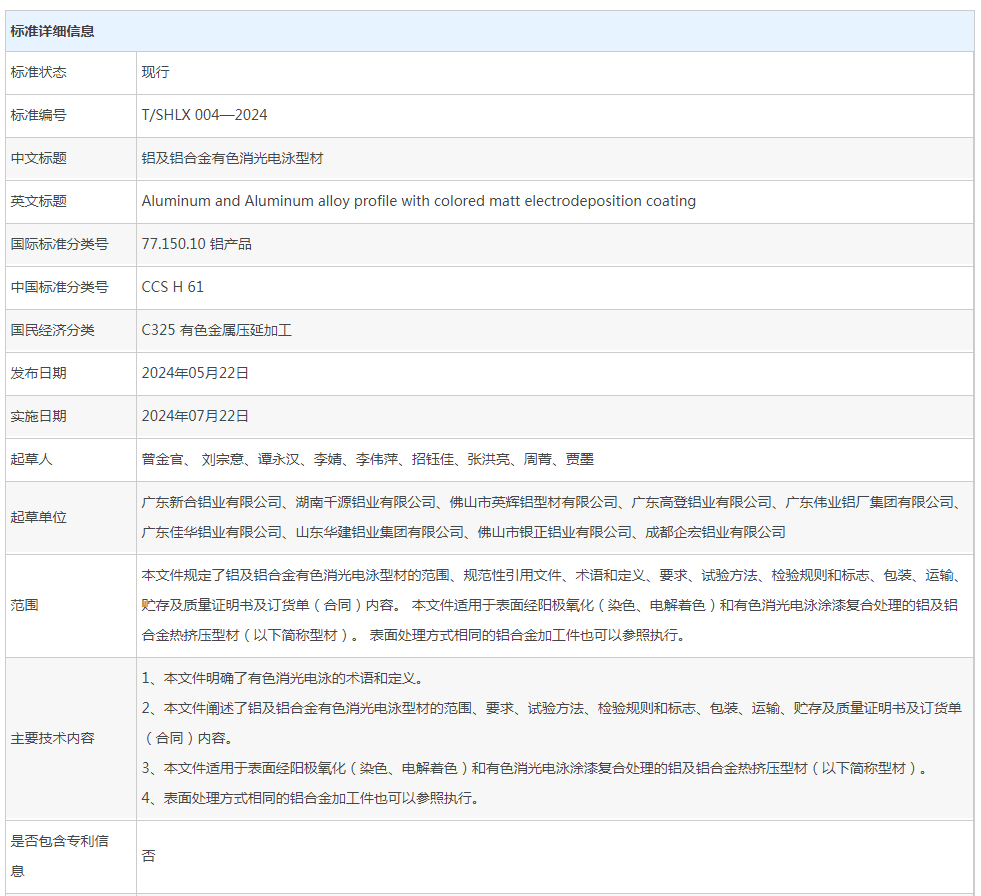Click scope line starting 合金热挤压型材
The image size is (981, 896).
coord(415,636)
